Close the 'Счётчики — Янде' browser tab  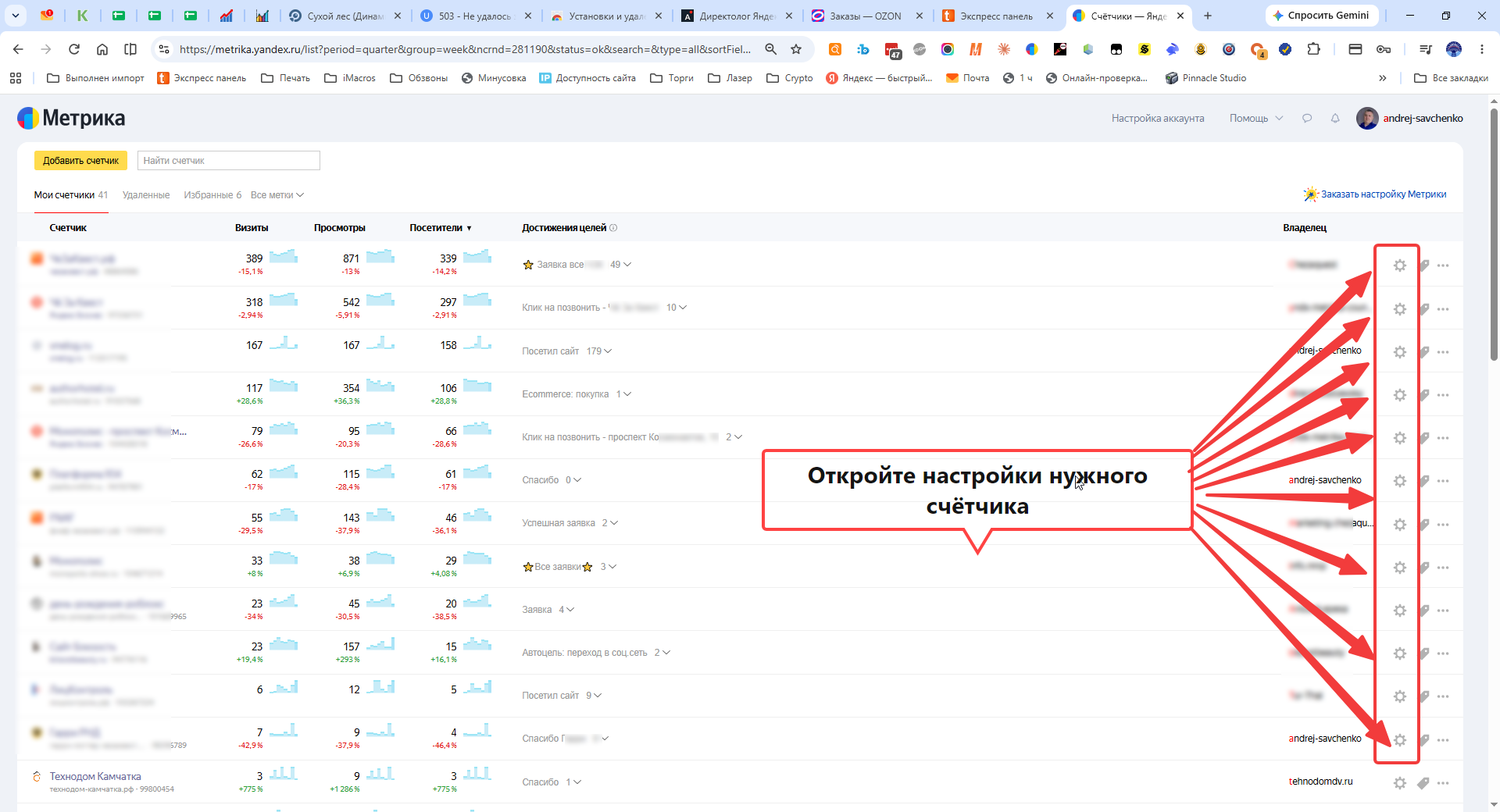[x=1180, y=16]
